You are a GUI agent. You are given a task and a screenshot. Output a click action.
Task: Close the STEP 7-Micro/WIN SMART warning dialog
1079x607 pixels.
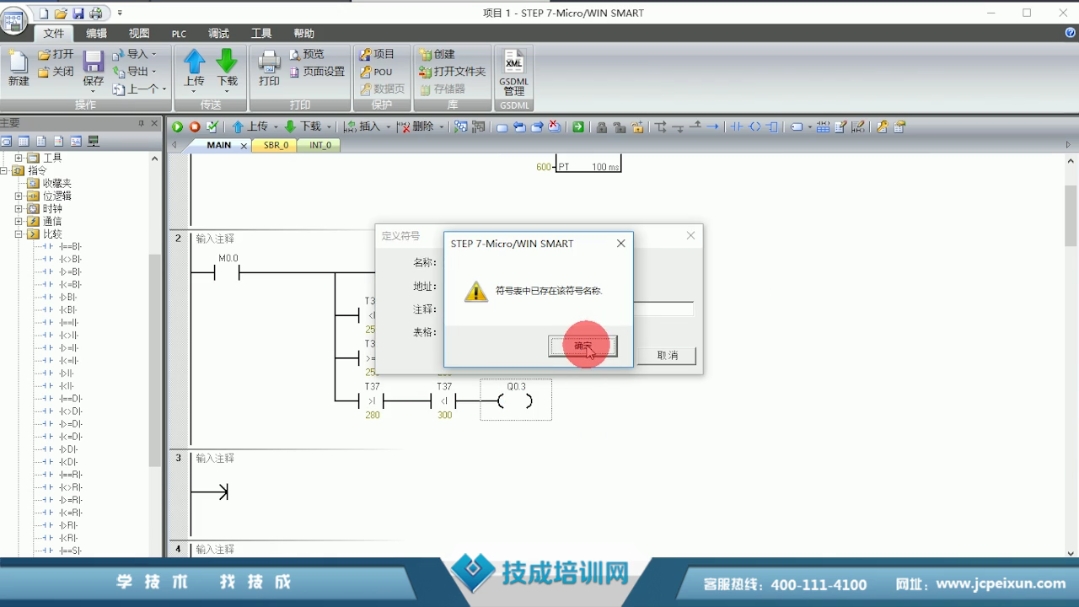[x=621, y=244]
